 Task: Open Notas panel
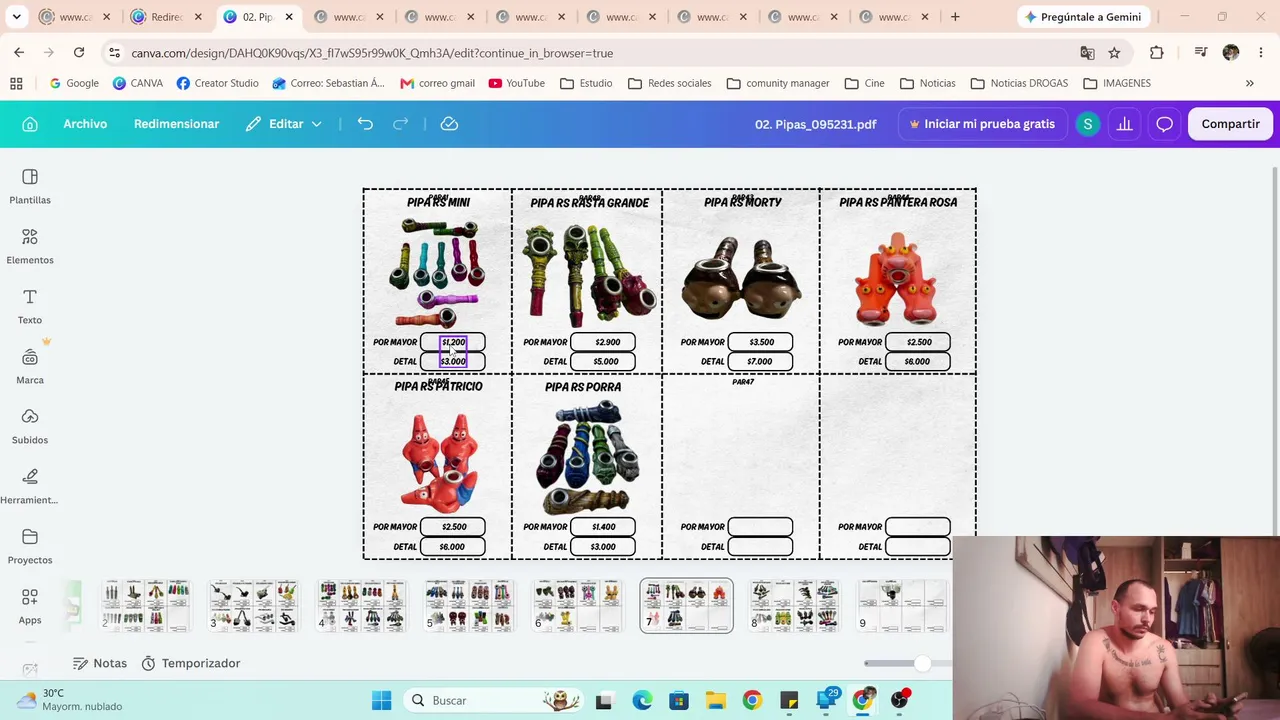(x=100, y=663)
